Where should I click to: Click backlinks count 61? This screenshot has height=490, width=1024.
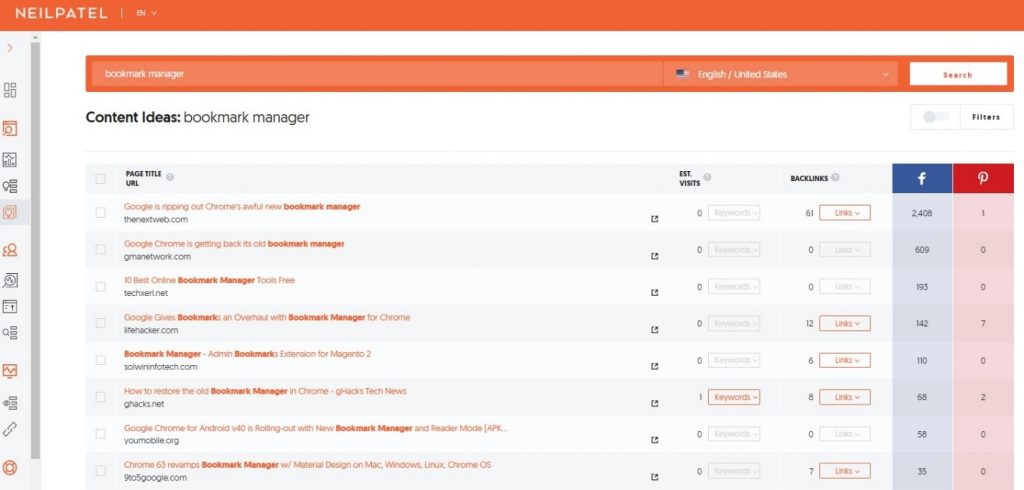point(809,213)
